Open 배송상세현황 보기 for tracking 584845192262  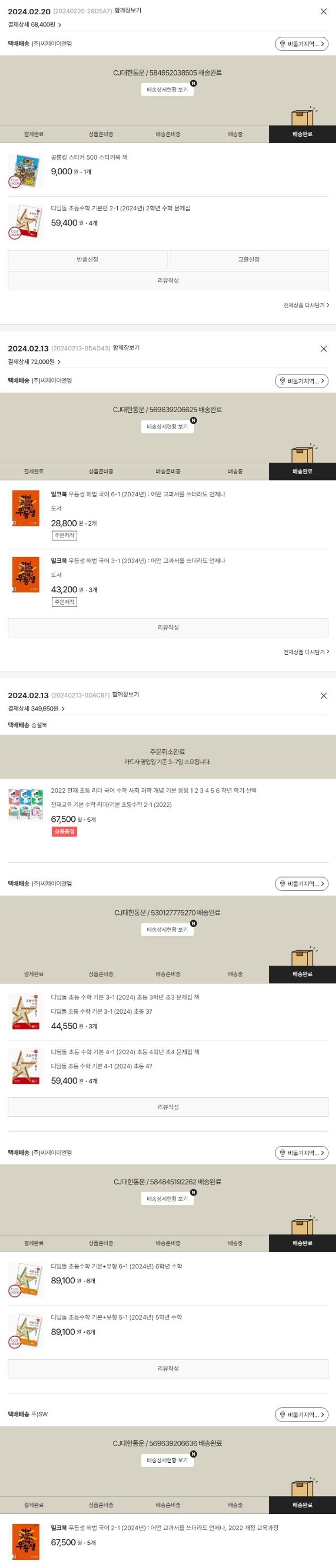[x=168, y=1199]
